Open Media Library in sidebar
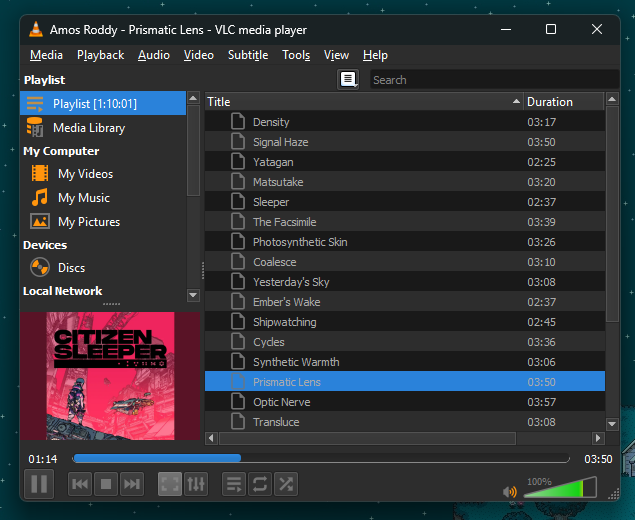Screen dimensions: 635x520 pyautogui.click(x=103, y=128)
